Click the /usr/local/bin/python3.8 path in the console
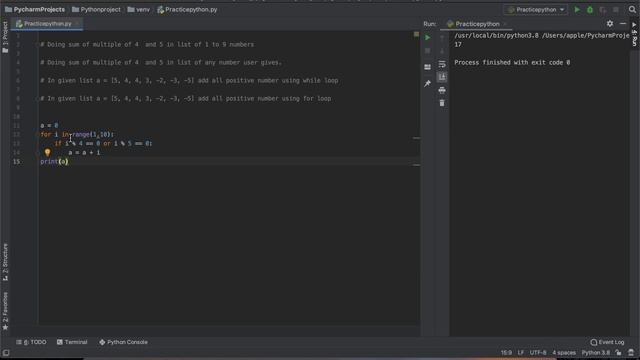 496,36
